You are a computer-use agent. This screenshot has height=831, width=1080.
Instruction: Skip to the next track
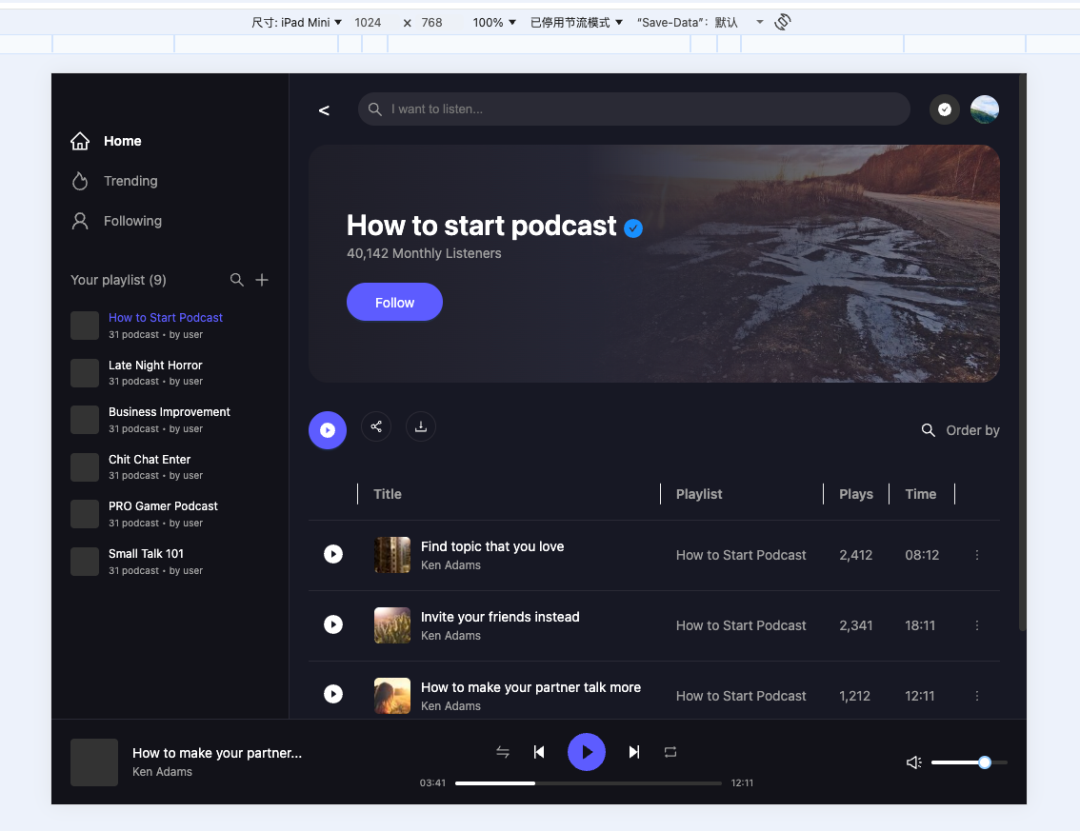click(x=634, y=752)
